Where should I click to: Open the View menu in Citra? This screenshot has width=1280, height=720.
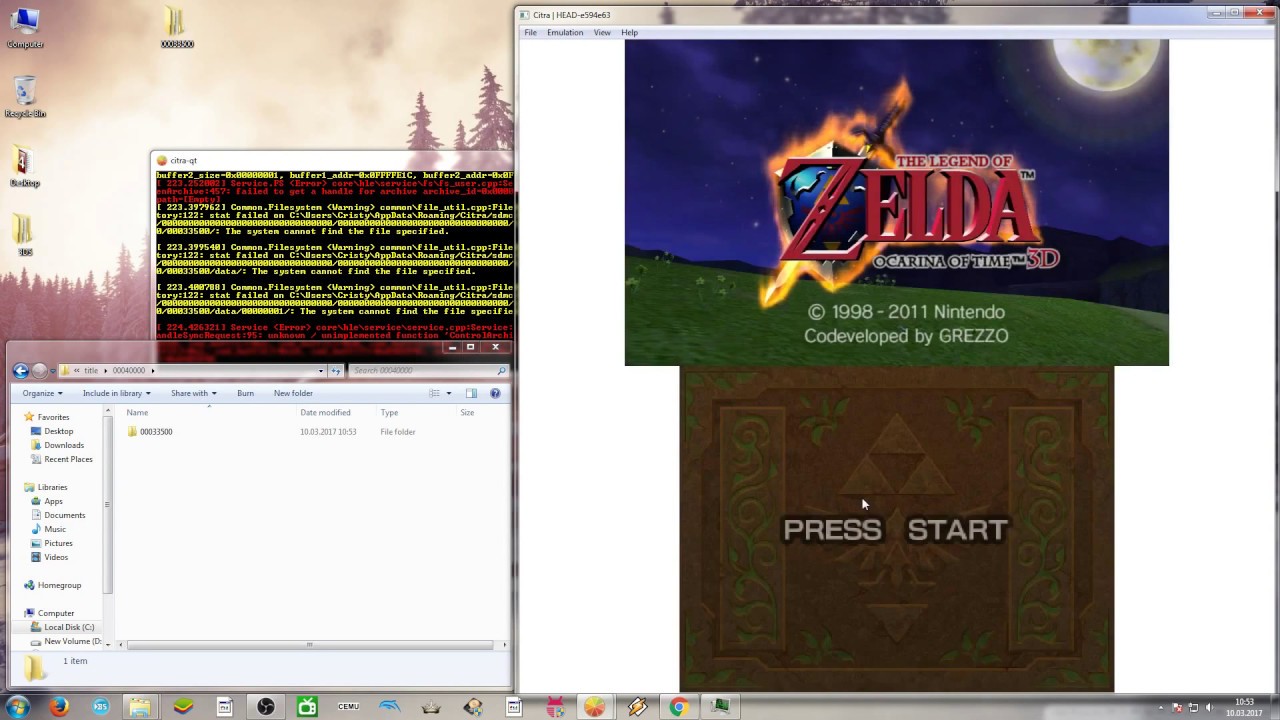602,33
